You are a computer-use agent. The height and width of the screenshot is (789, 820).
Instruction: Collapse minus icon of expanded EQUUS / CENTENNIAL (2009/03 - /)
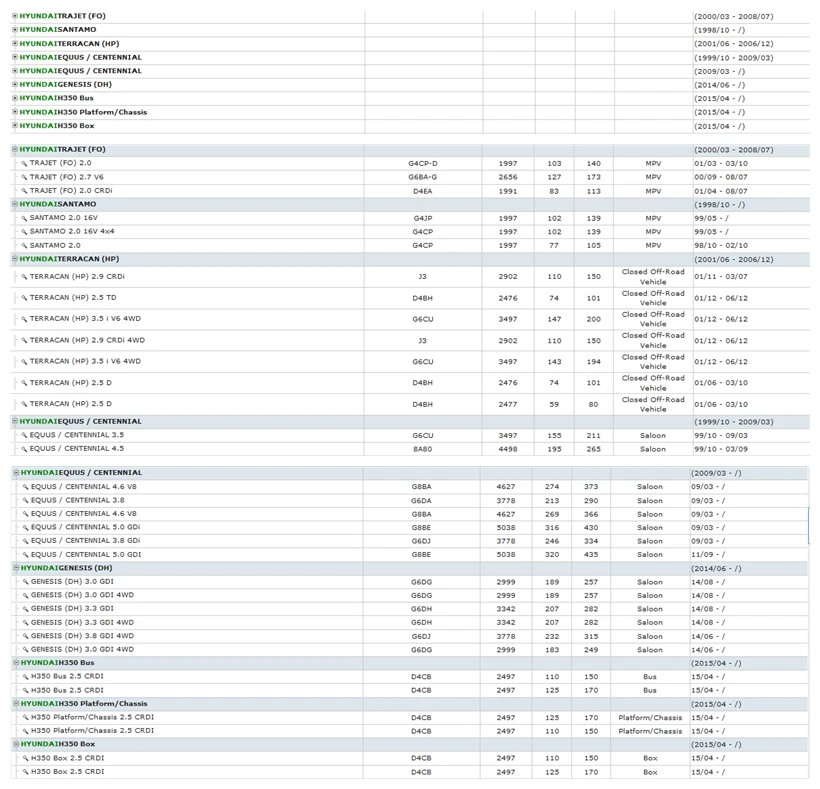(16, 473)
